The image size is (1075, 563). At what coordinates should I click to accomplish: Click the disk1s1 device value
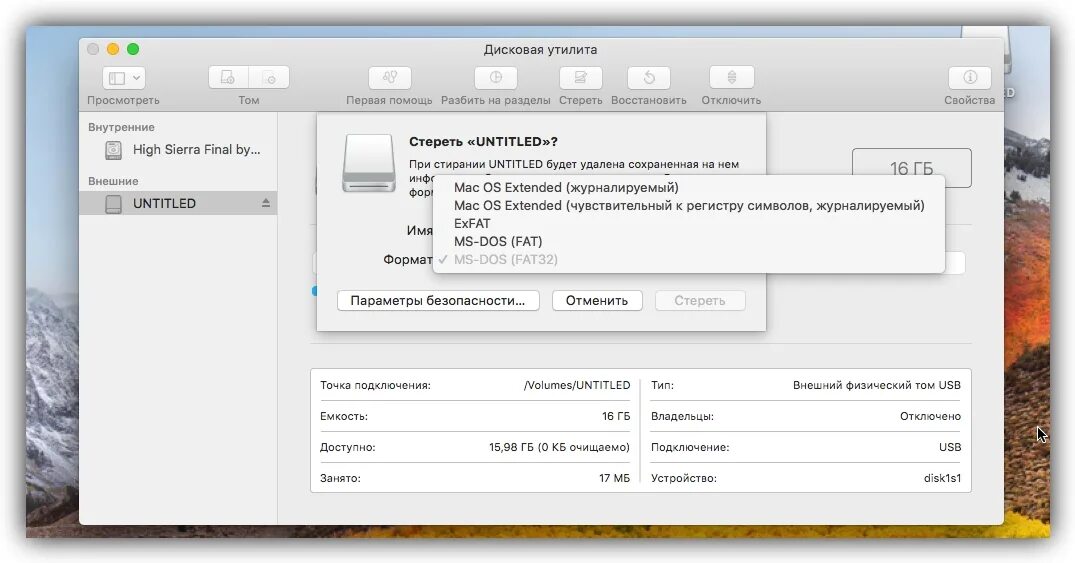pyautogui.click(x=943, y=478)
